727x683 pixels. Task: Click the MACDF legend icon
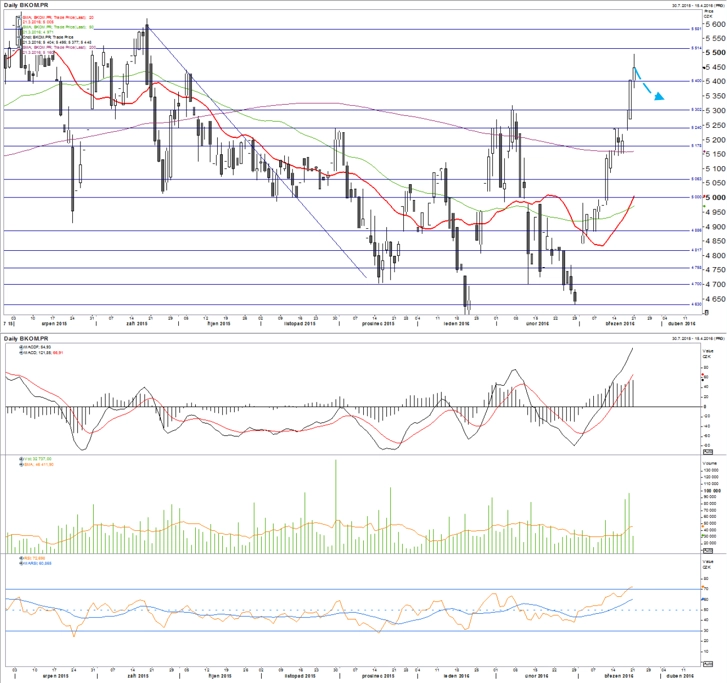[x=20, y=347]
